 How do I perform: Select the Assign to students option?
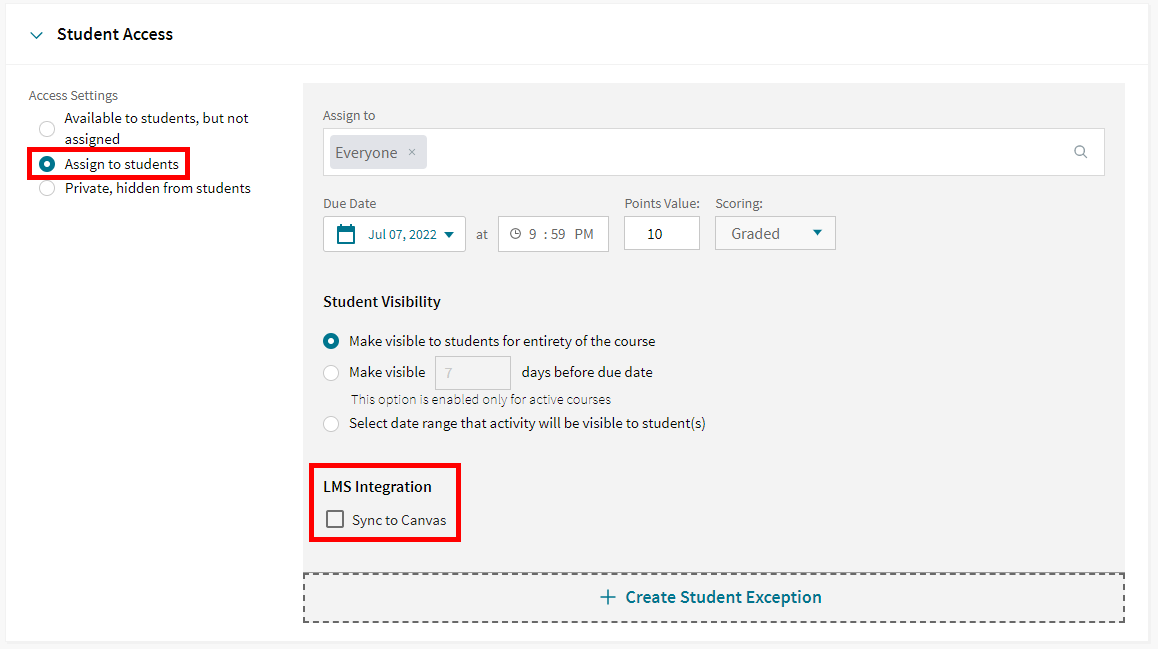click(46, 163)
